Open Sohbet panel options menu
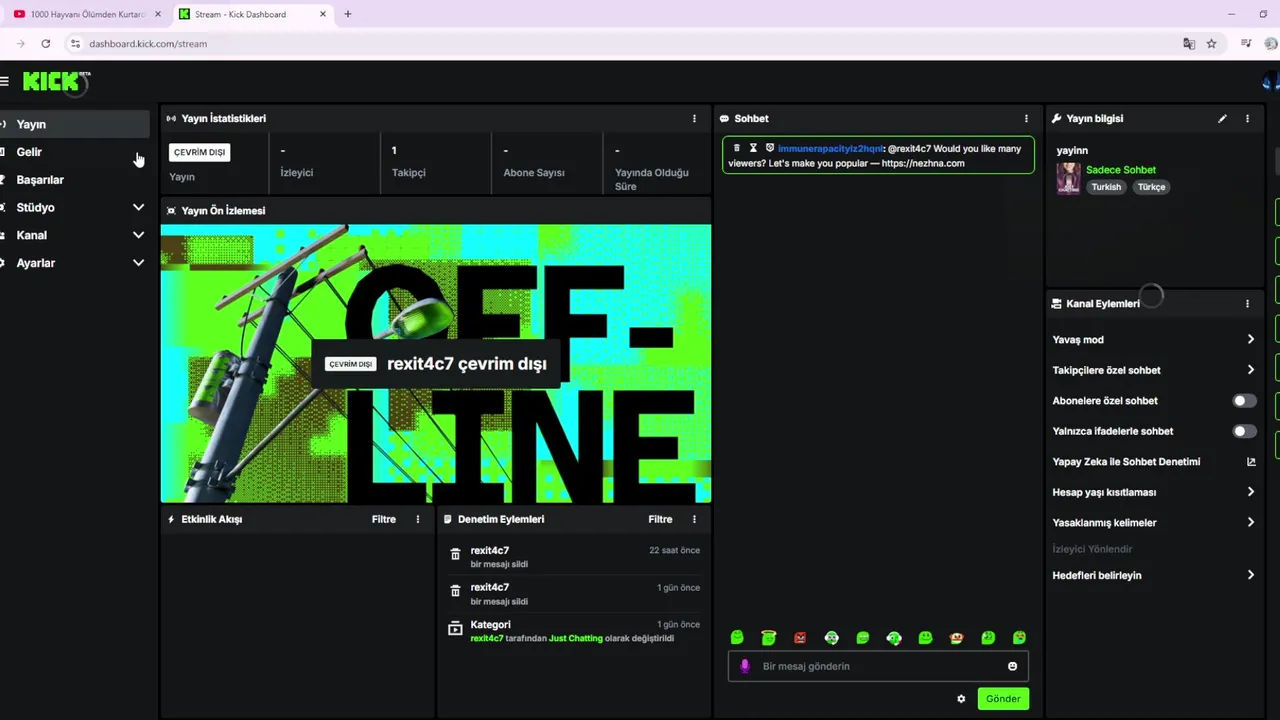Viewport: 1280px width, 720px height. click(1026, 118)
